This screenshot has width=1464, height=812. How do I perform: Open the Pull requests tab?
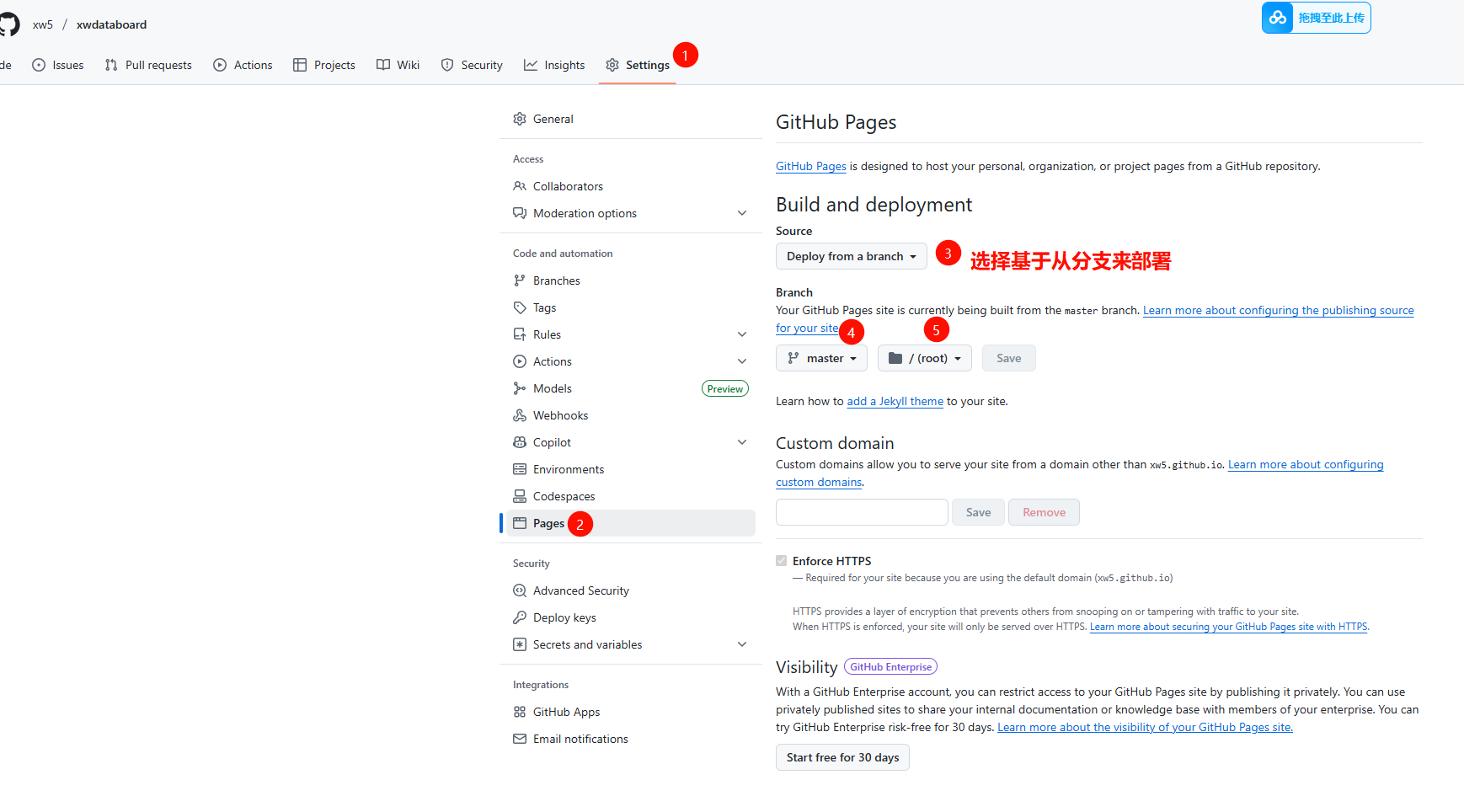(148, 65)
